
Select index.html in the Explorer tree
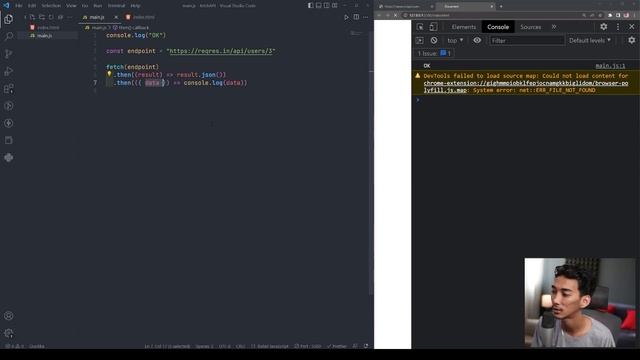coord(48,27)
